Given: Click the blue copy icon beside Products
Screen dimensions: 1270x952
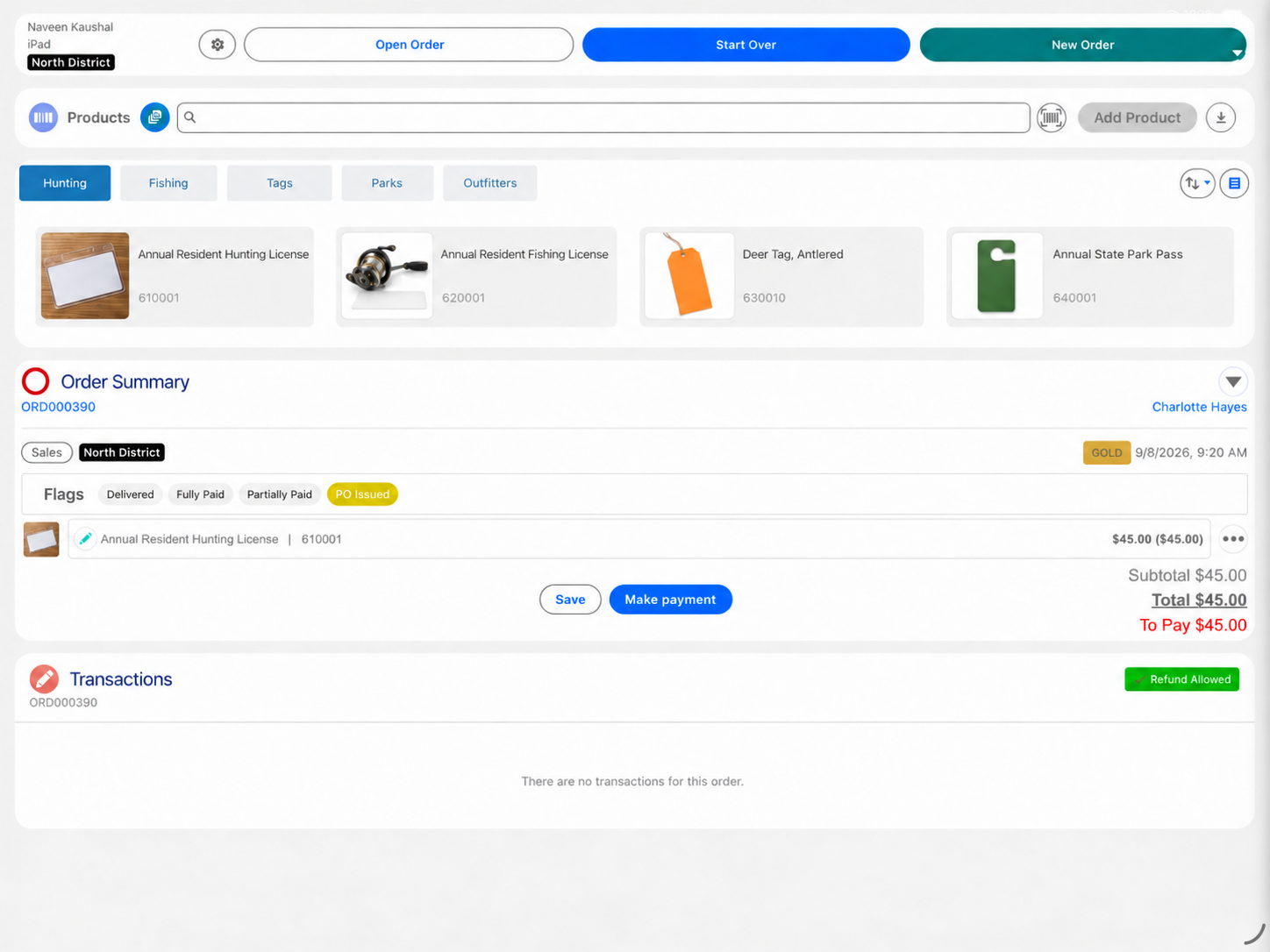Looking at the screenshot, I should 155,117.
